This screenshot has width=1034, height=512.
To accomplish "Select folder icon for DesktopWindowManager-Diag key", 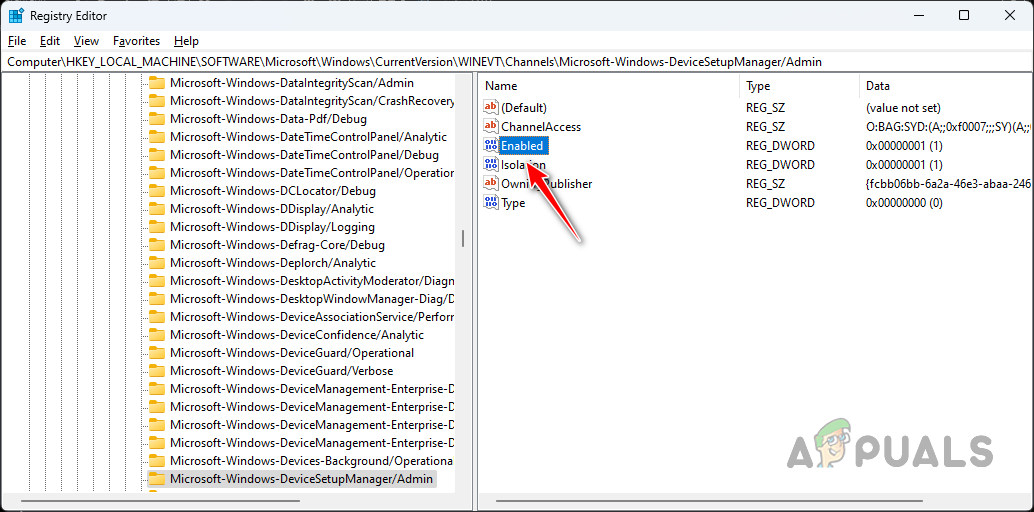I will point(156,299).
